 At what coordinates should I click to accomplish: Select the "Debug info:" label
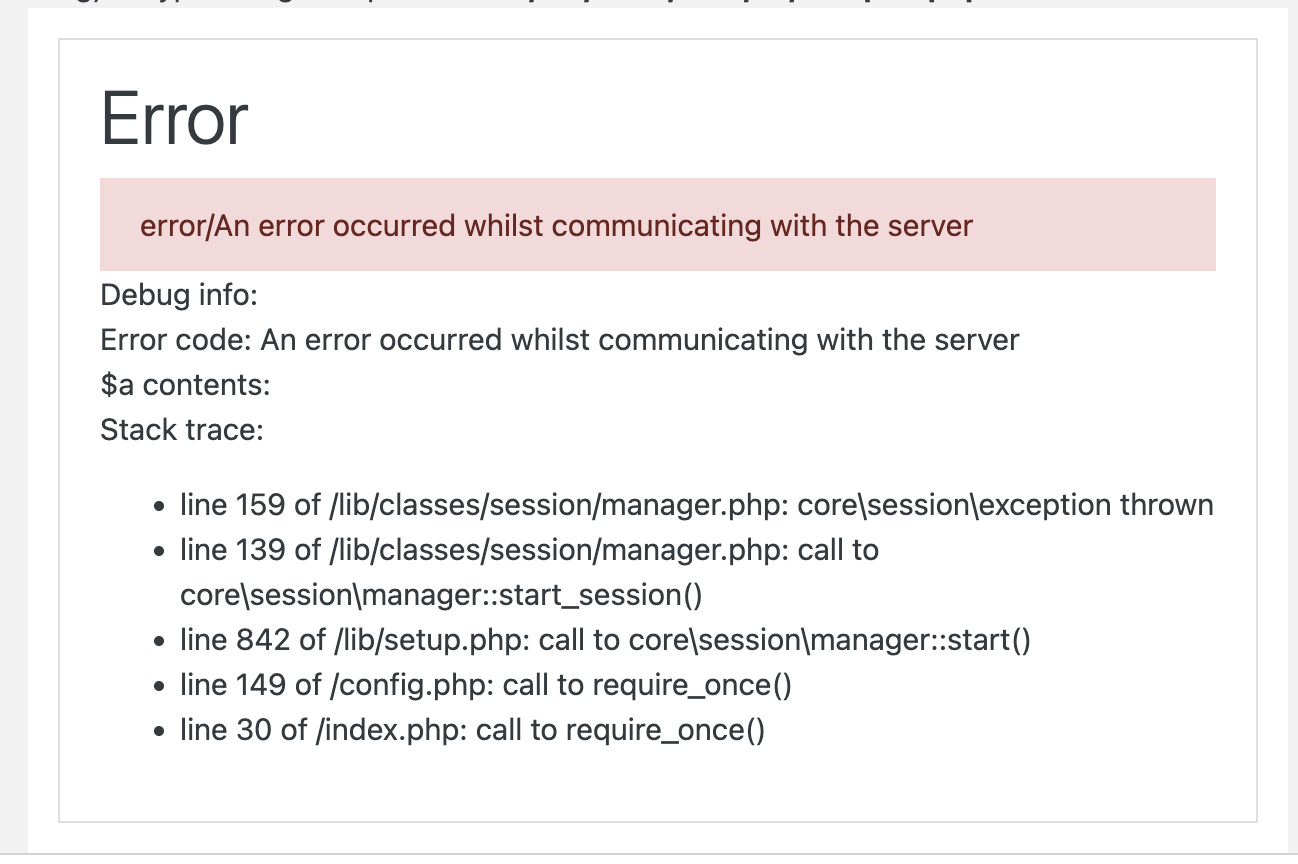180,295
